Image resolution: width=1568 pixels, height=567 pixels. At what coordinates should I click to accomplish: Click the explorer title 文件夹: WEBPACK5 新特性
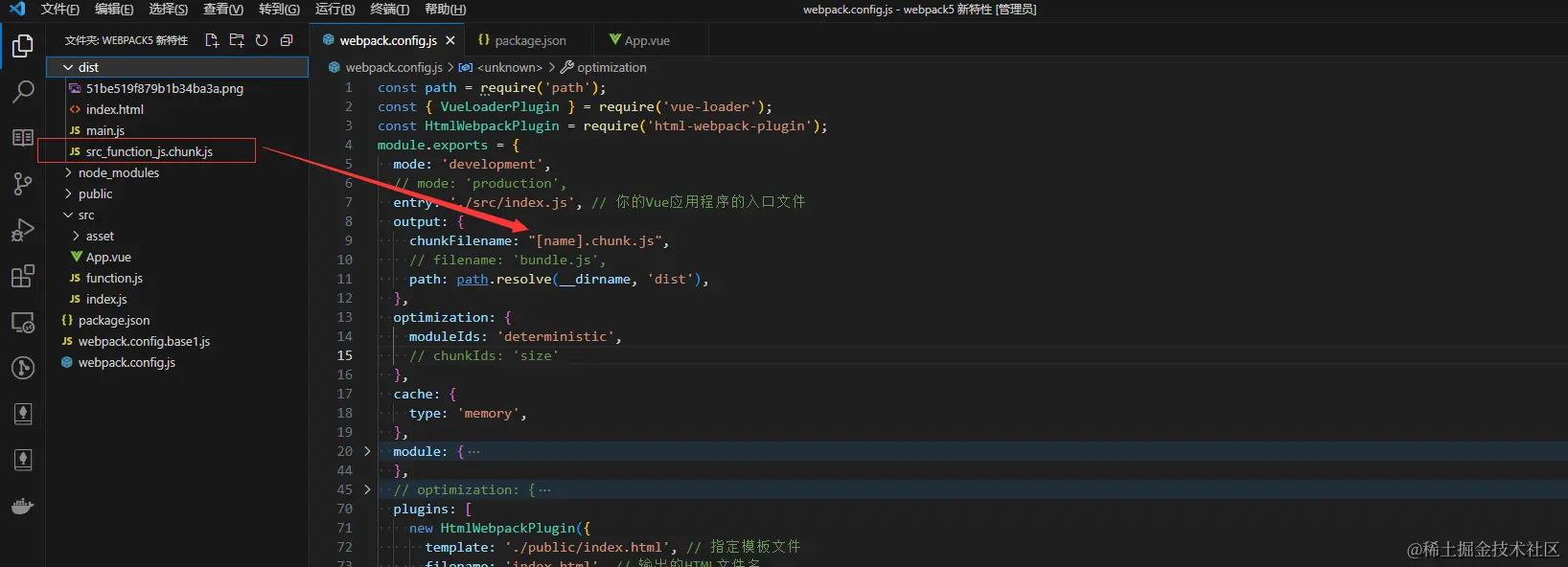(x=127, y=40)
